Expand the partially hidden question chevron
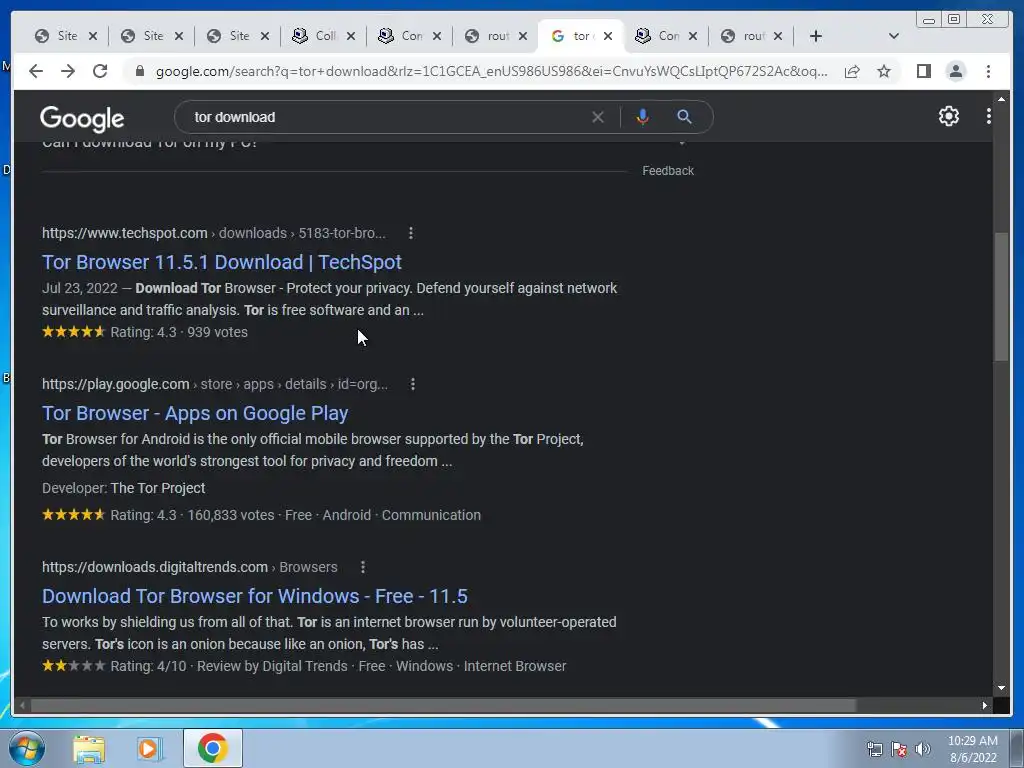1024x768 pixels. 682,142
